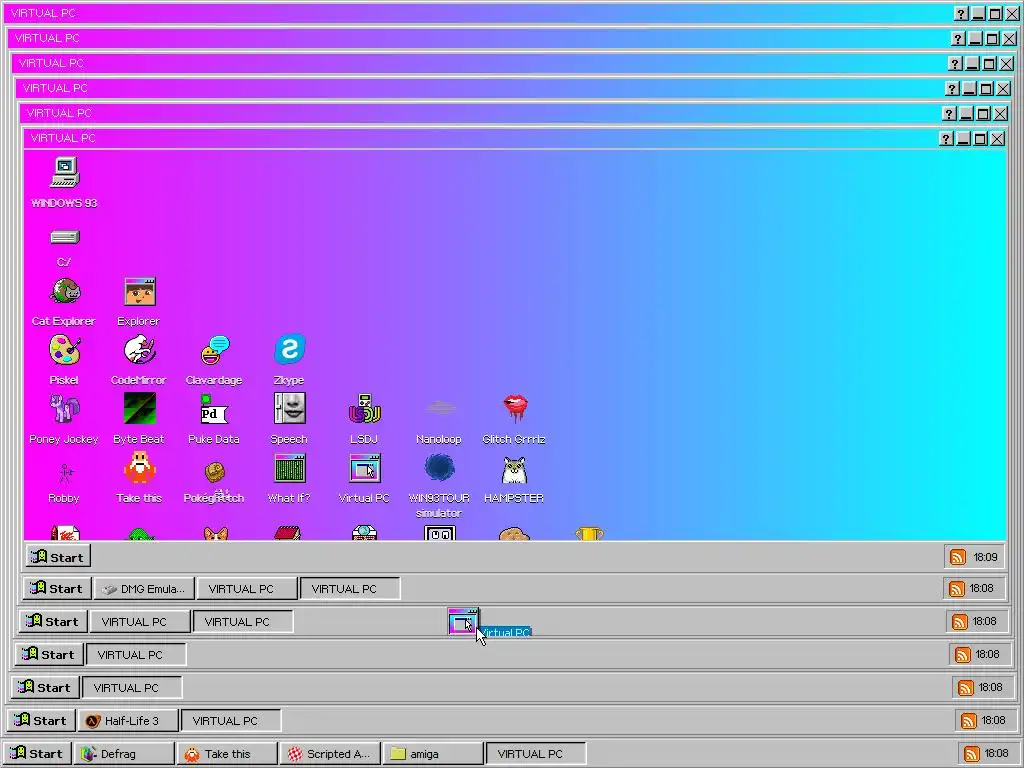This screenshot has width=1024, height=768.
Task: Open the Robby icon
Action: coord(65,472)
